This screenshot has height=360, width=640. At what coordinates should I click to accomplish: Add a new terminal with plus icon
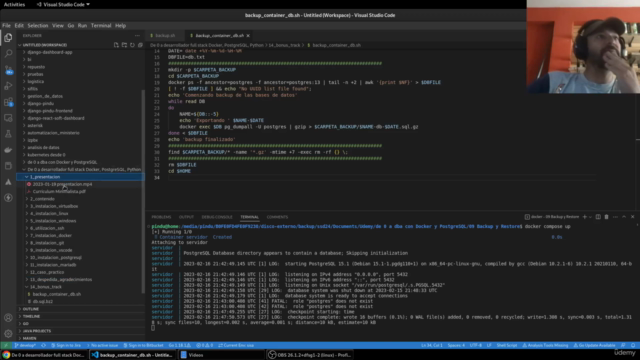[584, 217]
